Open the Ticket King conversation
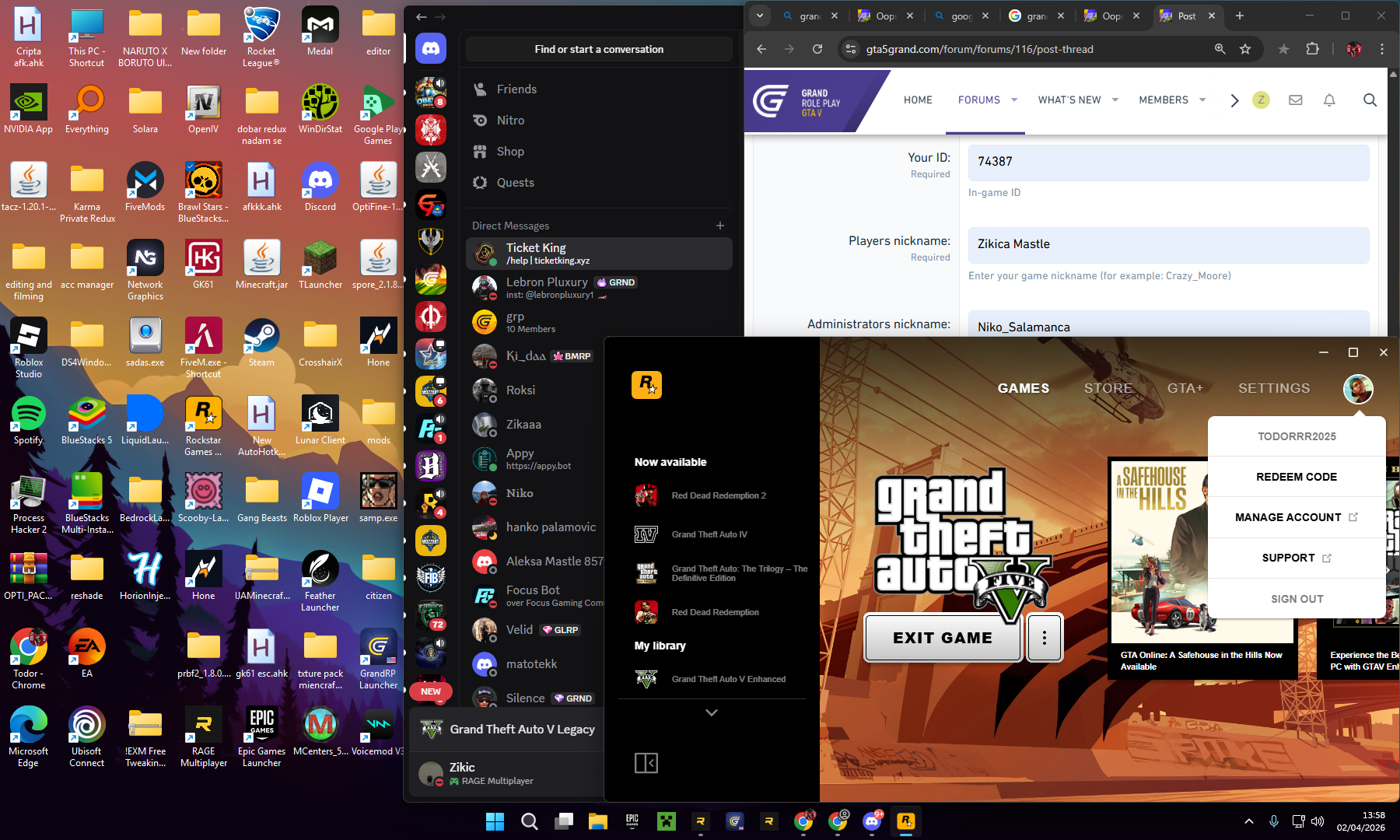 pos(599,254)
